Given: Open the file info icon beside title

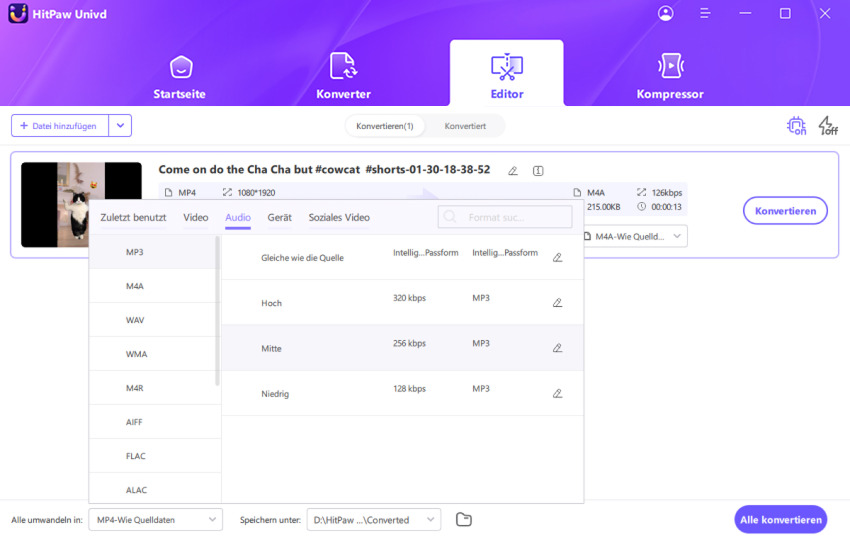Looking at the screenshot, I should 538,171.
